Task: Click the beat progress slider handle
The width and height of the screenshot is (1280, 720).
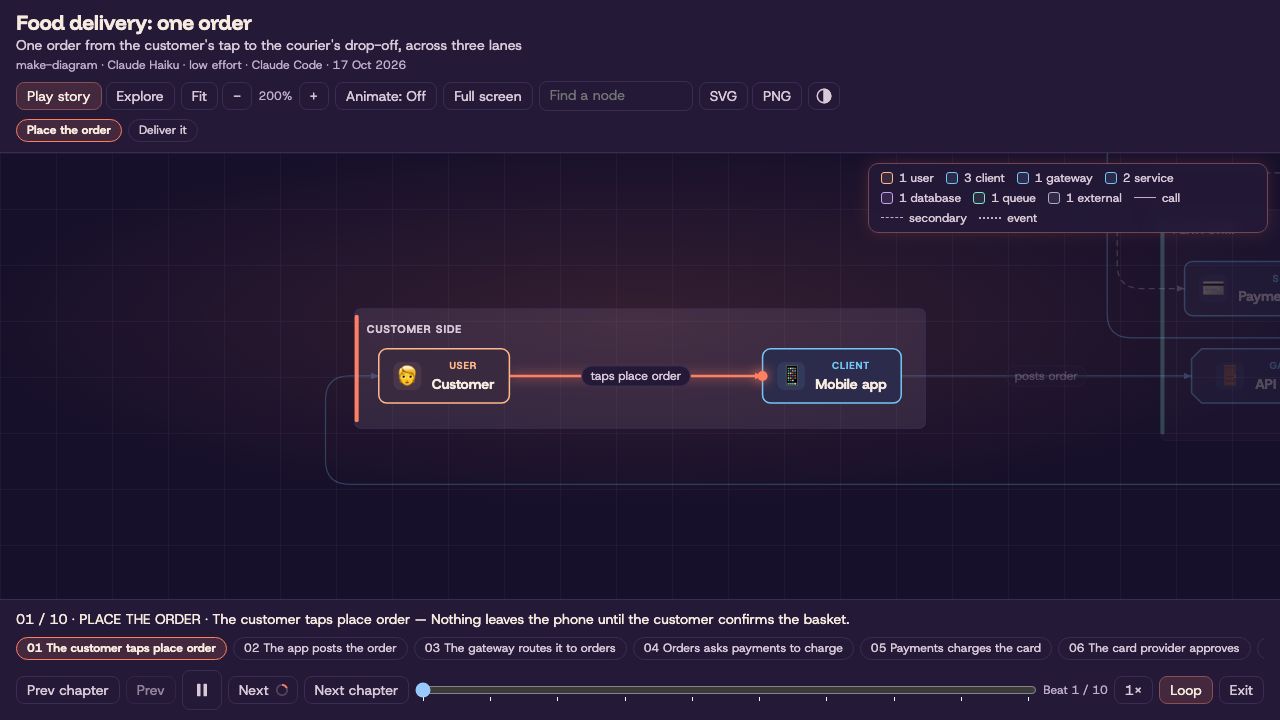Action: click(423, 690)
